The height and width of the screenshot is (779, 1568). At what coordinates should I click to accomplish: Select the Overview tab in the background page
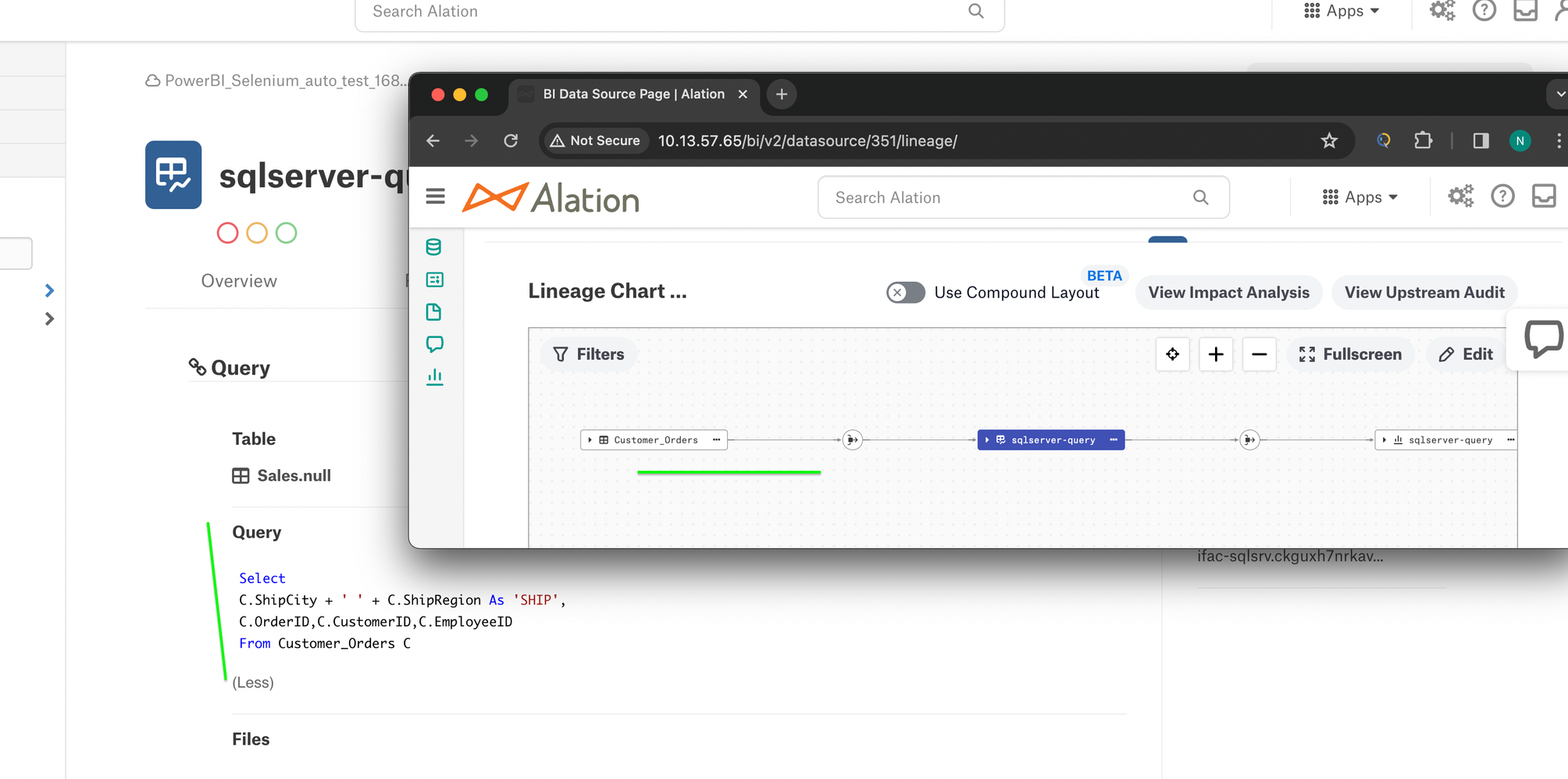(x=239, y=281)
